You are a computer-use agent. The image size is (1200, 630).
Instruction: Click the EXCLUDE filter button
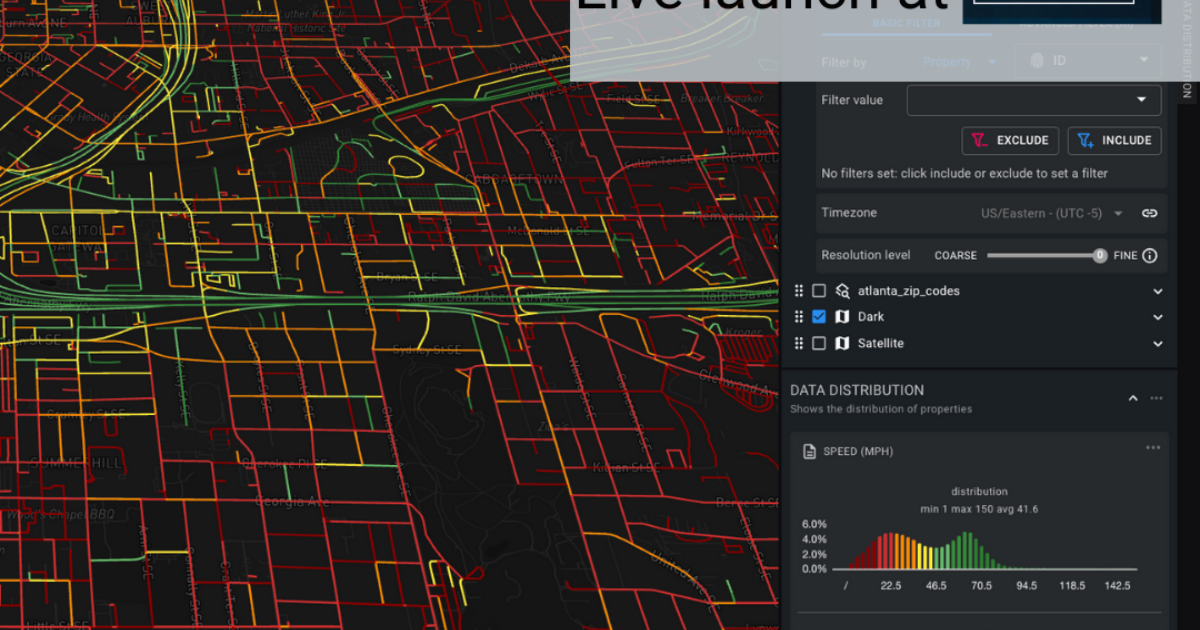pos(1010,140)
